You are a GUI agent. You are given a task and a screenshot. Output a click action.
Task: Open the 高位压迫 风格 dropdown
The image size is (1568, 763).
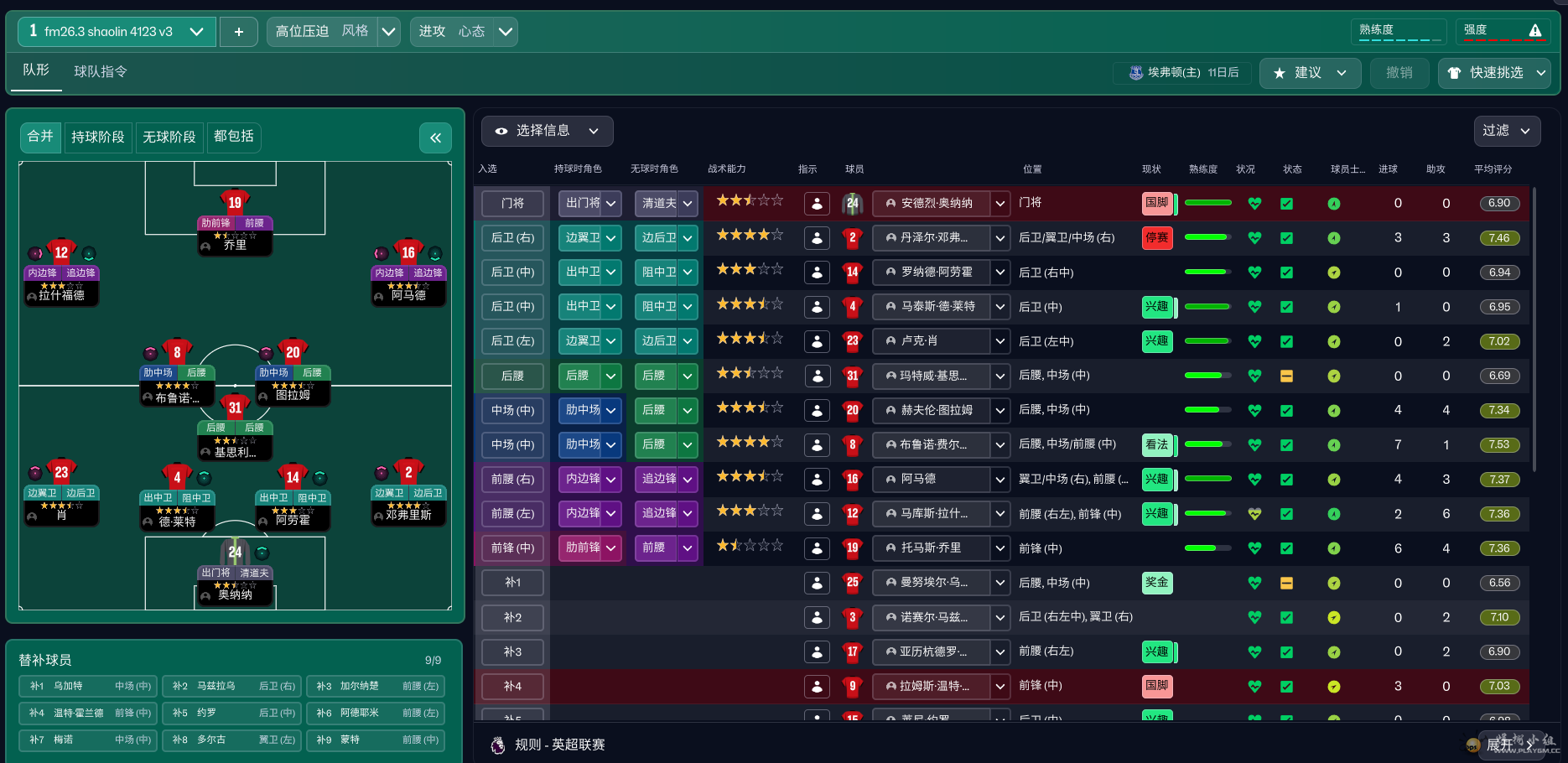click(388, 32)
